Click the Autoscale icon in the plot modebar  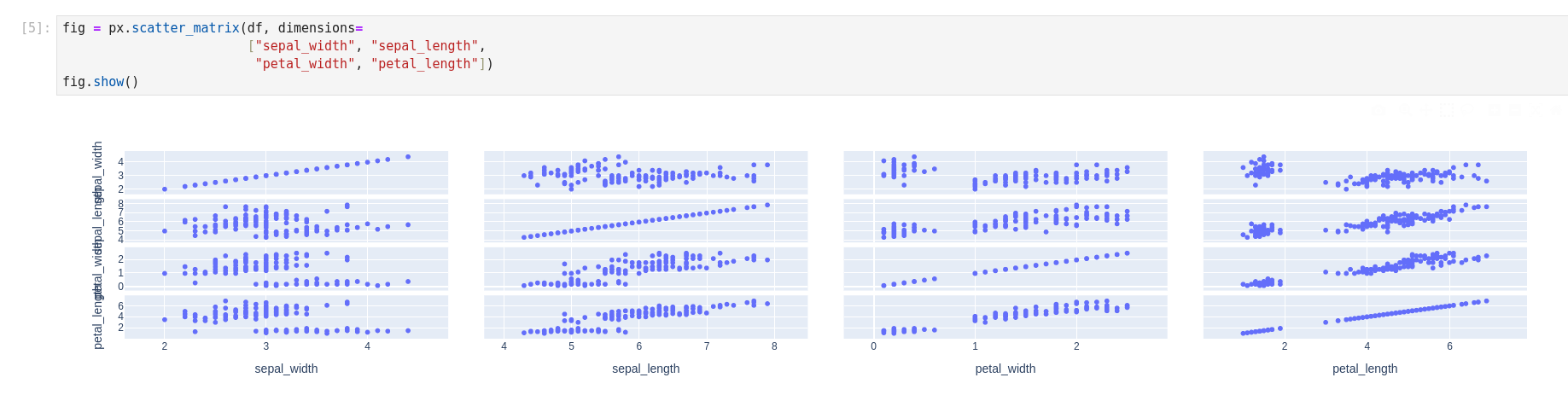(1536, 110)
